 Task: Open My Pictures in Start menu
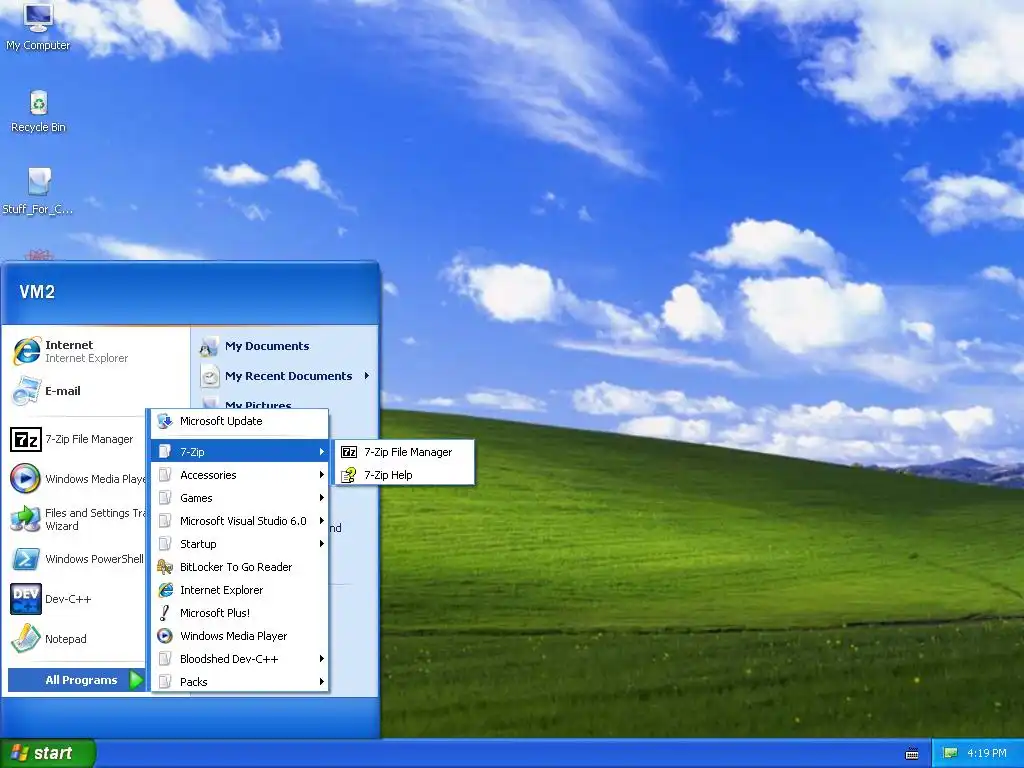pyautogui.click(x=258, y=404)
